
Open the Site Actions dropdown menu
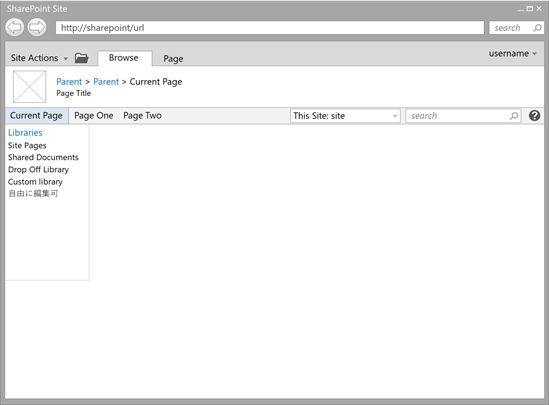(x=39, y=58)
